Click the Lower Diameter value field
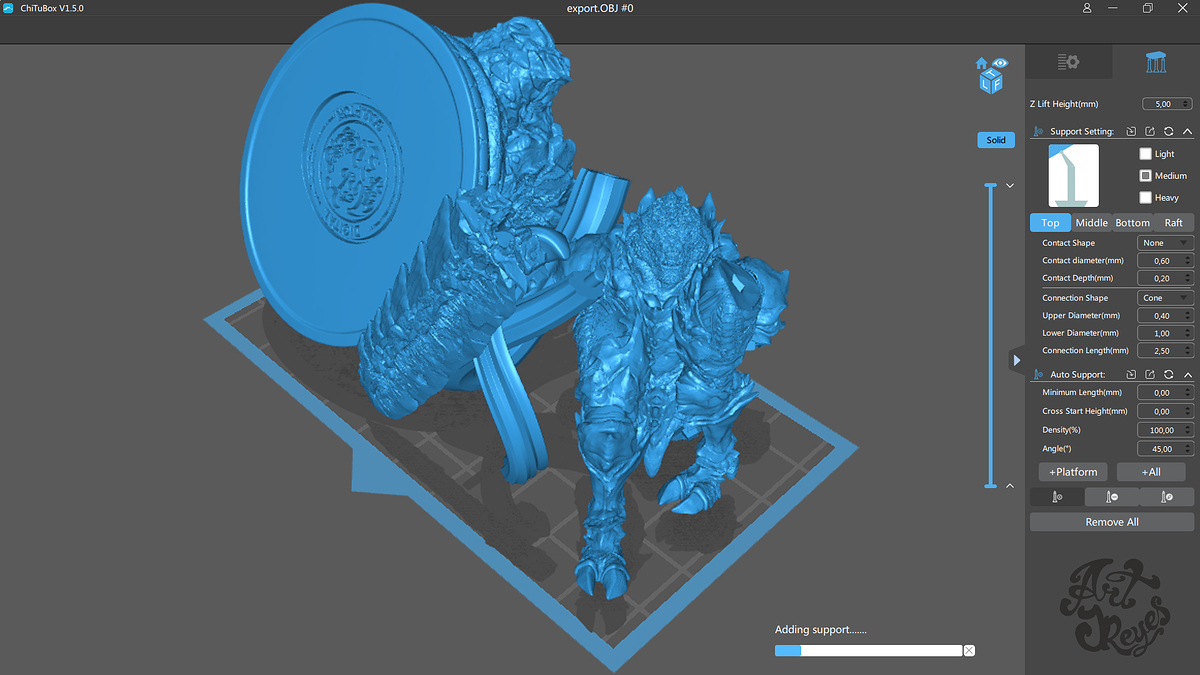1200x675 pixels. (x=1165, y=333)
